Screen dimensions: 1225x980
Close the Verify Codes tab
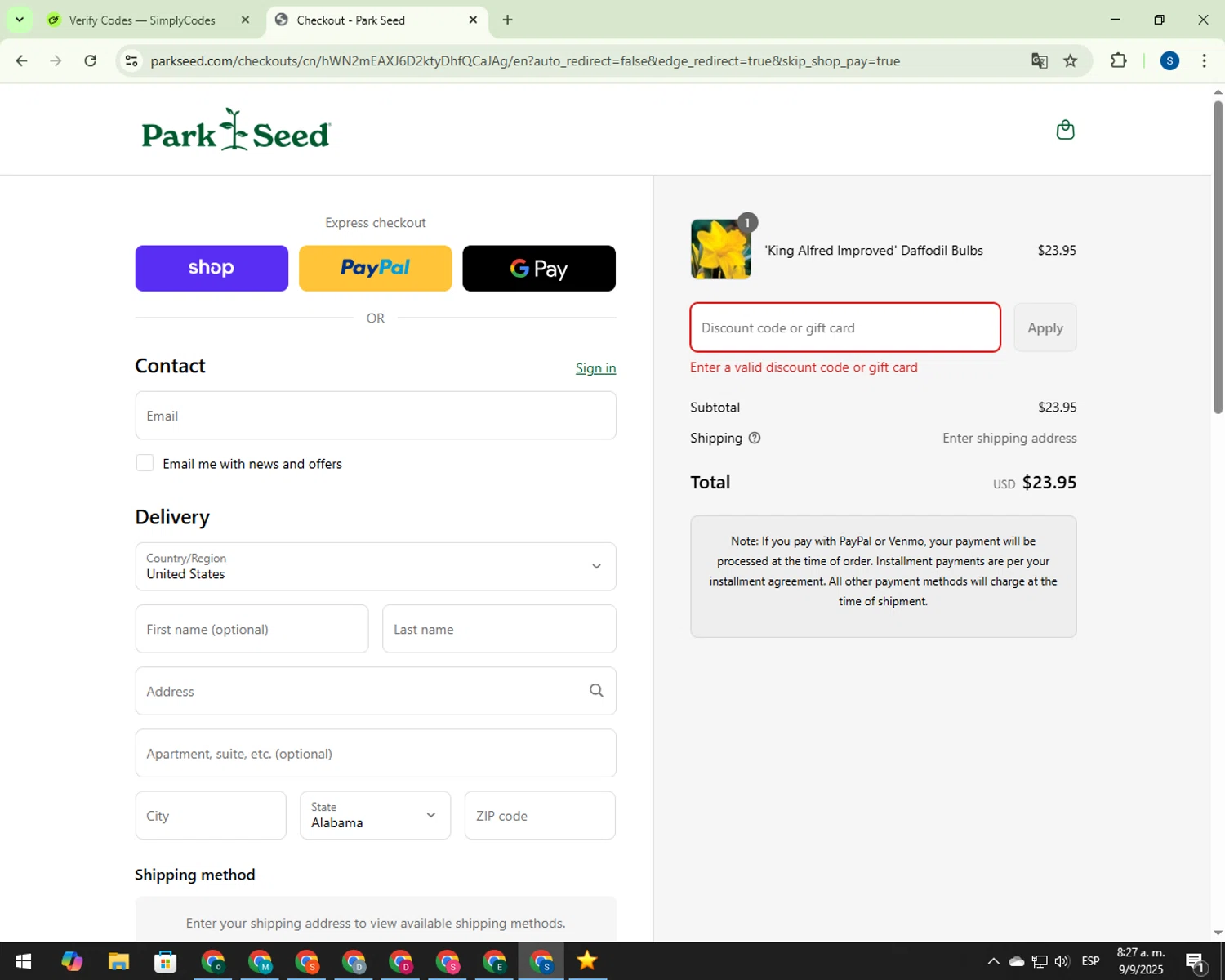(245, 20)
